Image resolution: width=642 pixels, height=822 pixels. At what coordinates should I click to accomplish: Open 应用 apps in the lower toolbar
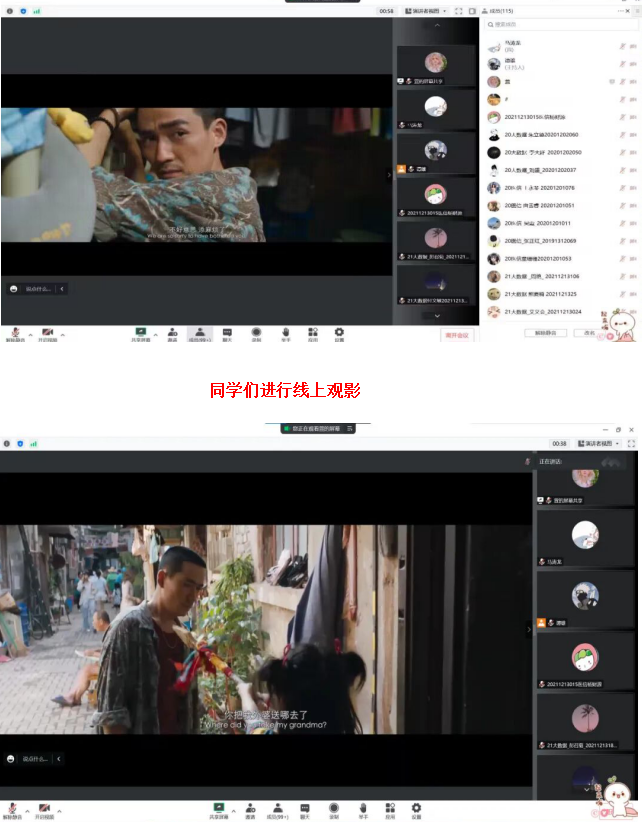tap(390, 810)
